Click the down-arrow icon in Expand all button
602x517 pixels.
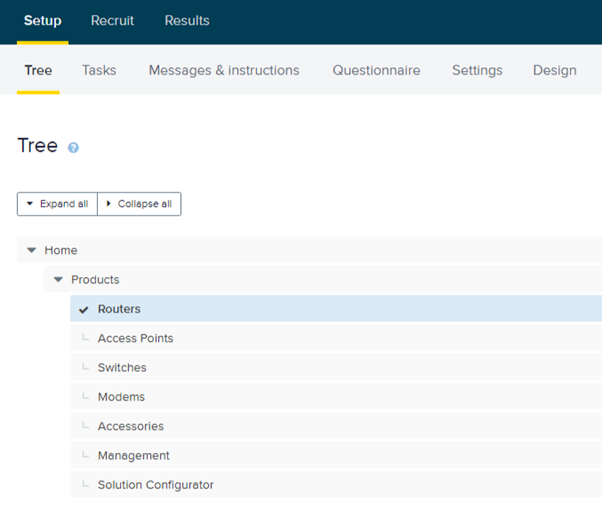coord(30,203)
